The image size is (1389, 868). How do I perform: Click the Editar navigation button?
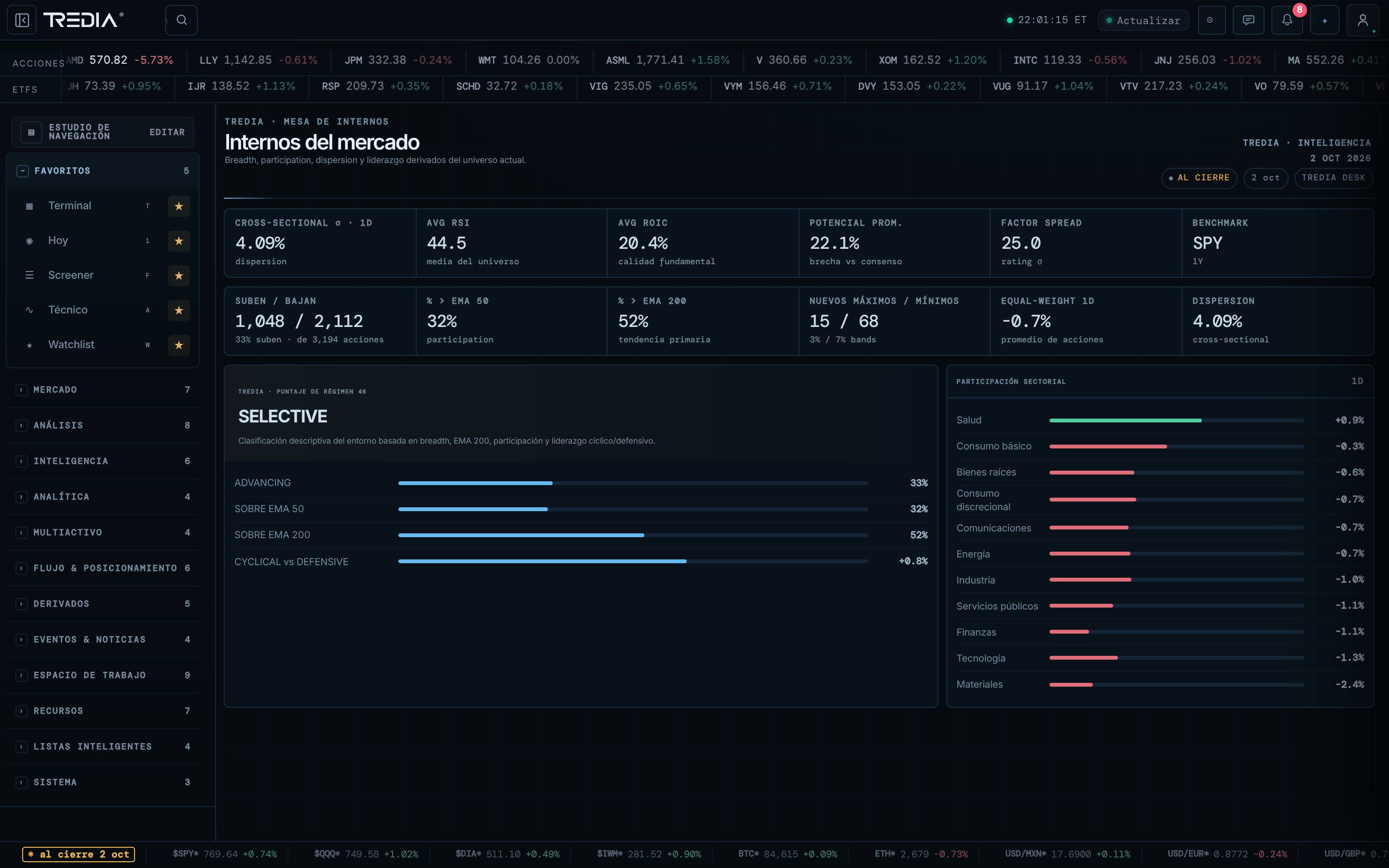167,132
